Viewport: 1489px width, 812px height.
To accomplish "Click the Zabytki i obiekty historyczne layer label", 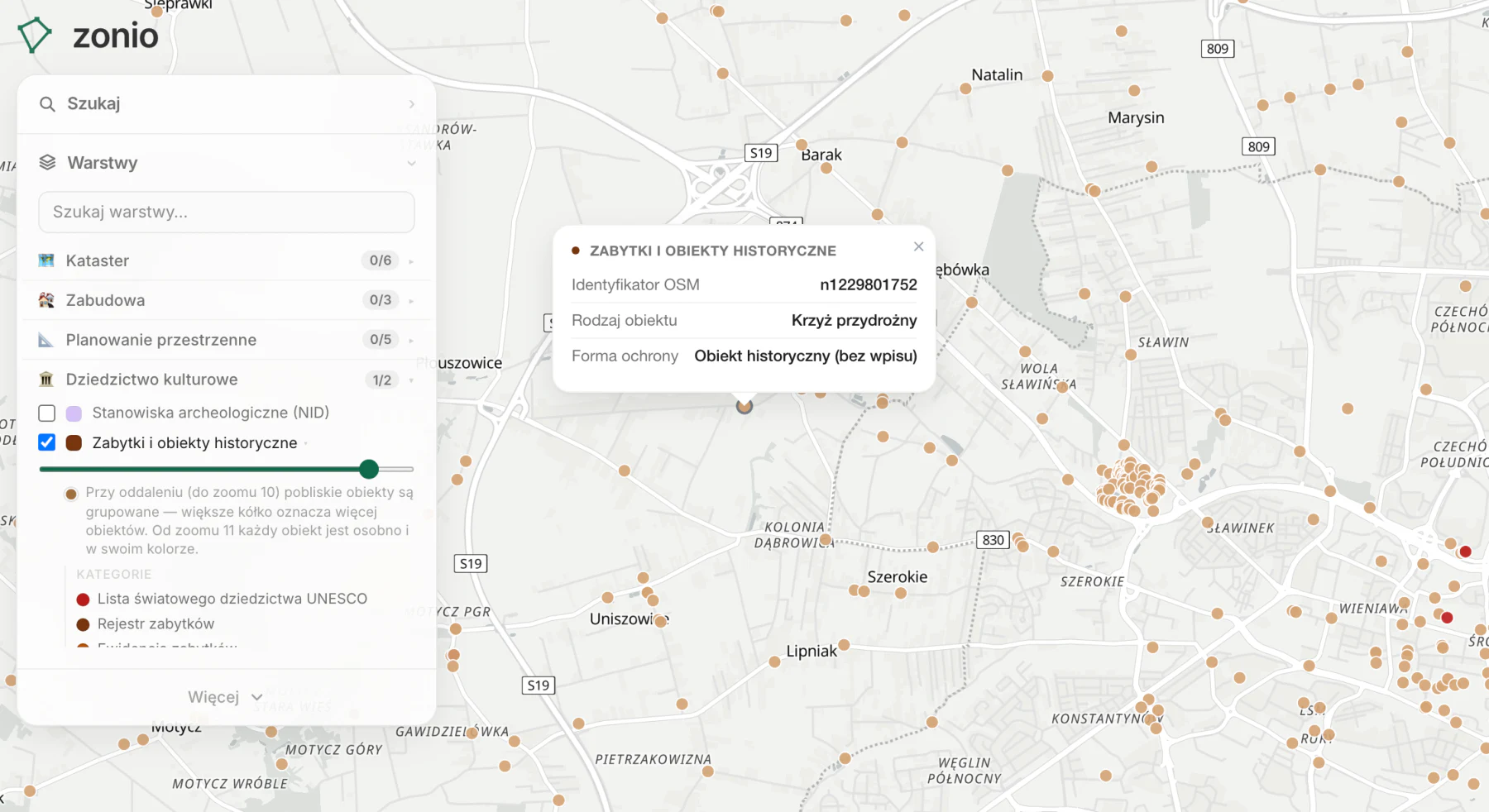I will coord(194,442).
